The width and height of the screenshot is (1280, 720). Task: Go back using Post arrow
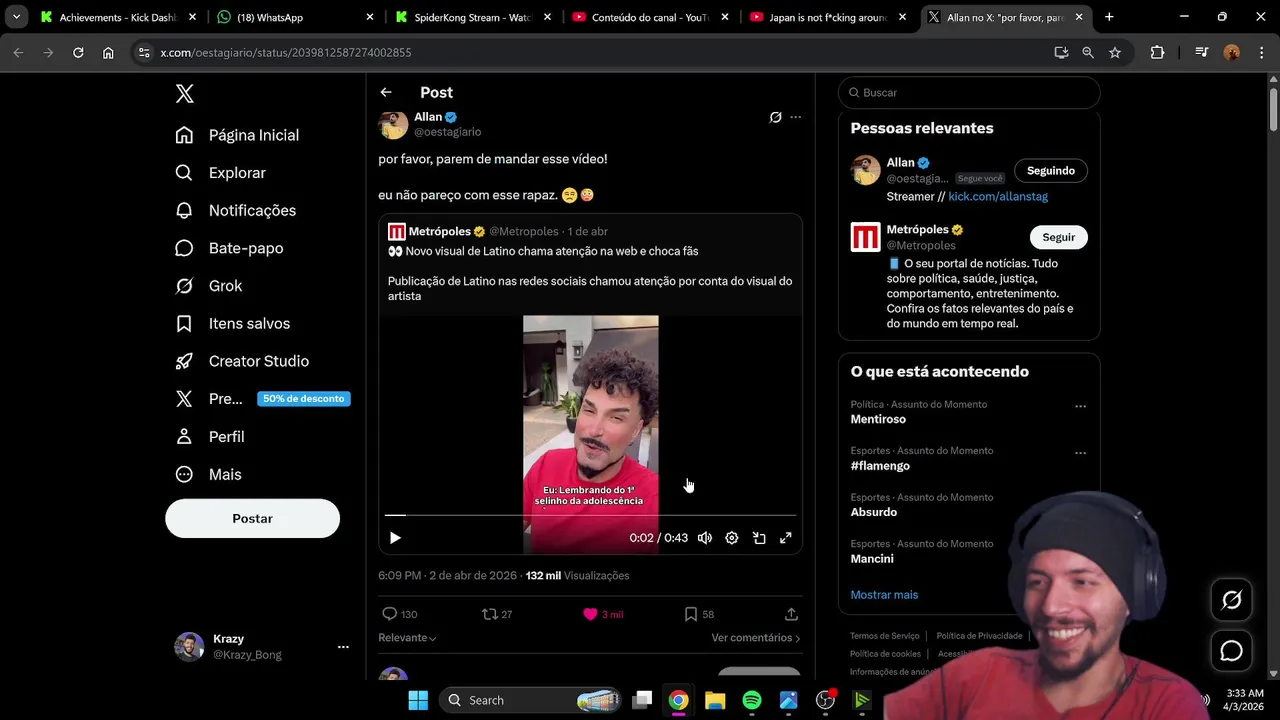pyautogui.click(x=386, y=92)
